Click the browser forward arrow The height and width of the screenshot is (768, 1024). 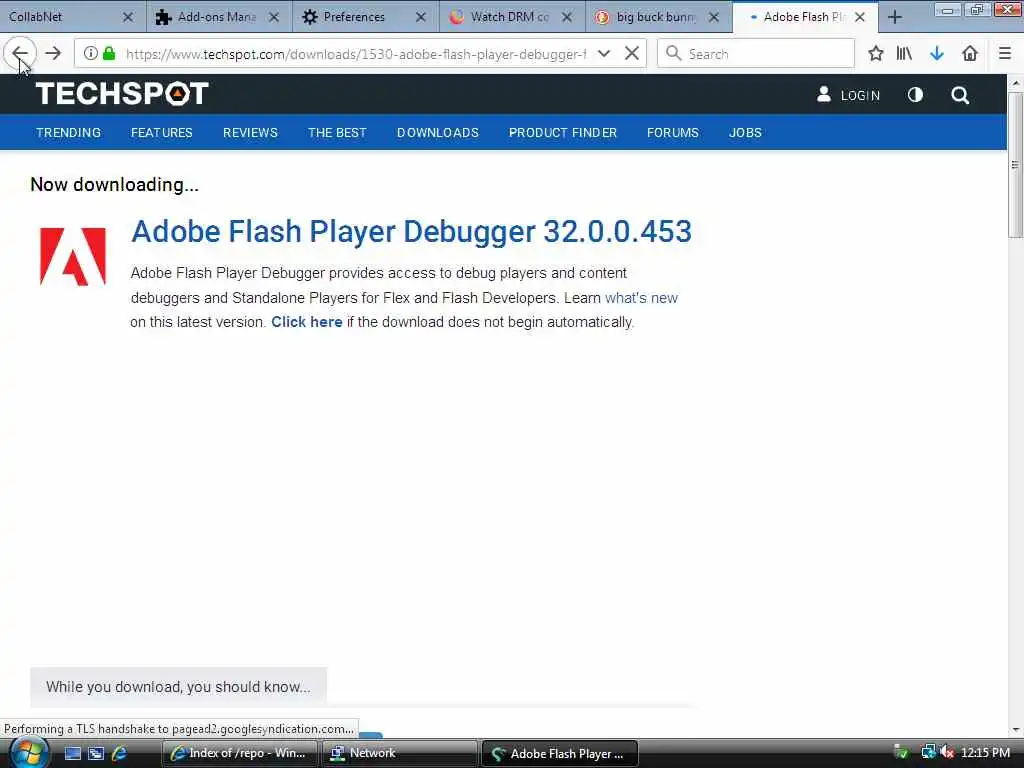(53, 54)
